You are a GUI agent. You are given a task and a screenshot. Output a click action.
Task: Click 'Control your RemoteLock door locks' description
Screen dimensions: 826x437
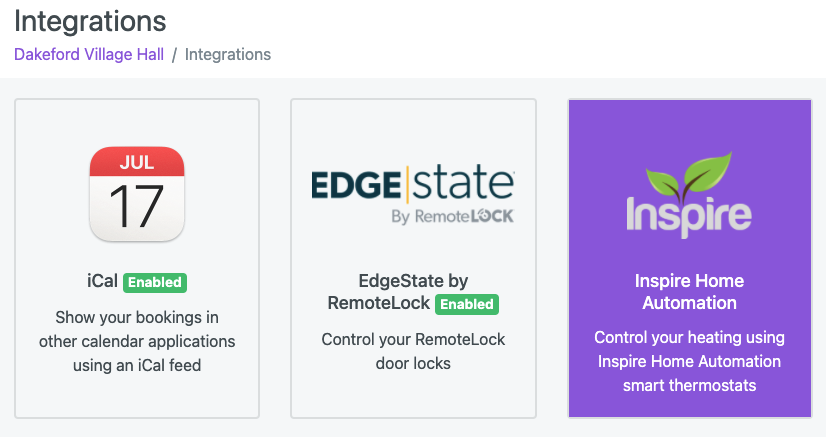(x=413, y=351)
